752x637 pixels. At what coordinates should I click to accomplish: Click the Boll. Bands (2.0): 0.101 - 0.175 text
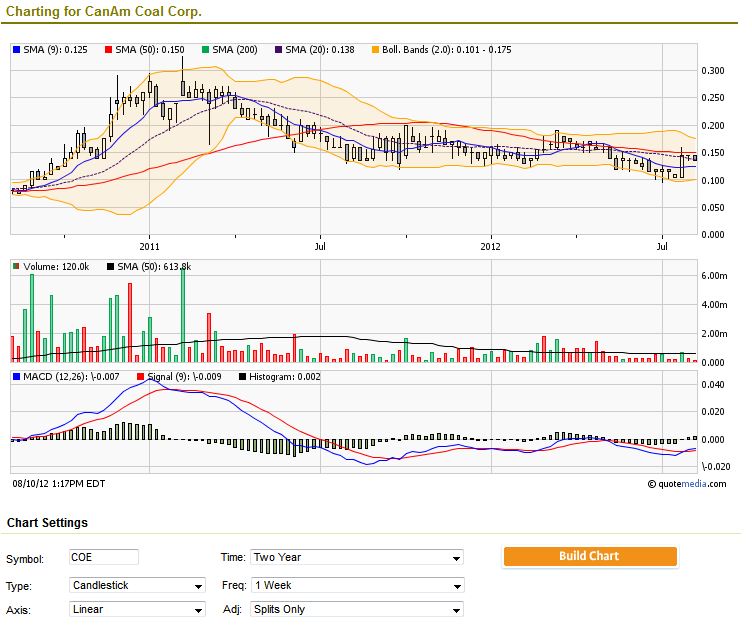point(446,49)
